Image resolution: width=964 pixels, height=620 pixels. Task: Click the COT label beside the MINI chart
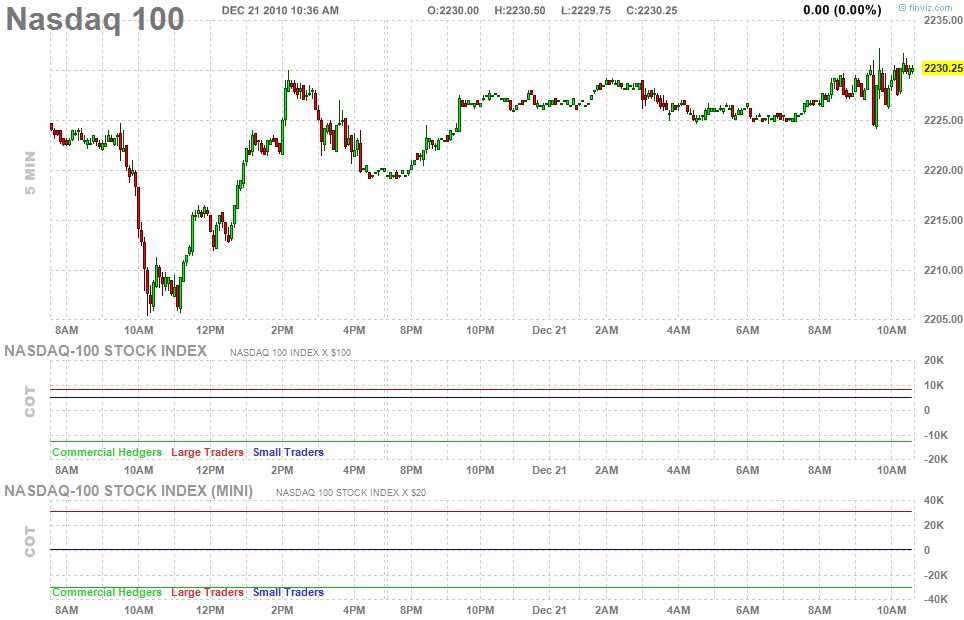[x=30, y=541]
